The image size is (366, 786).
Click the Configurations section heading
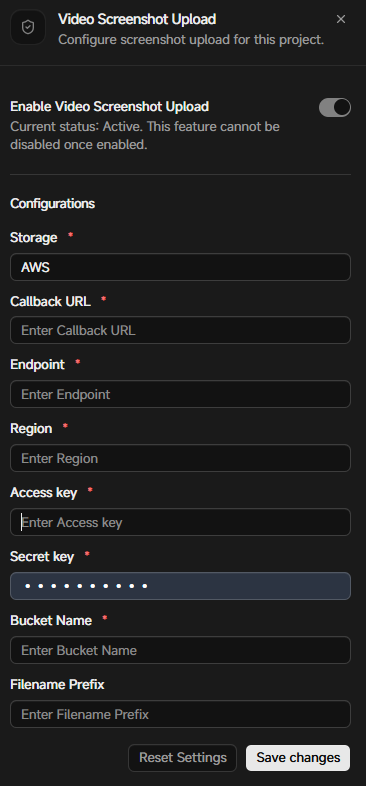[53, 204]
